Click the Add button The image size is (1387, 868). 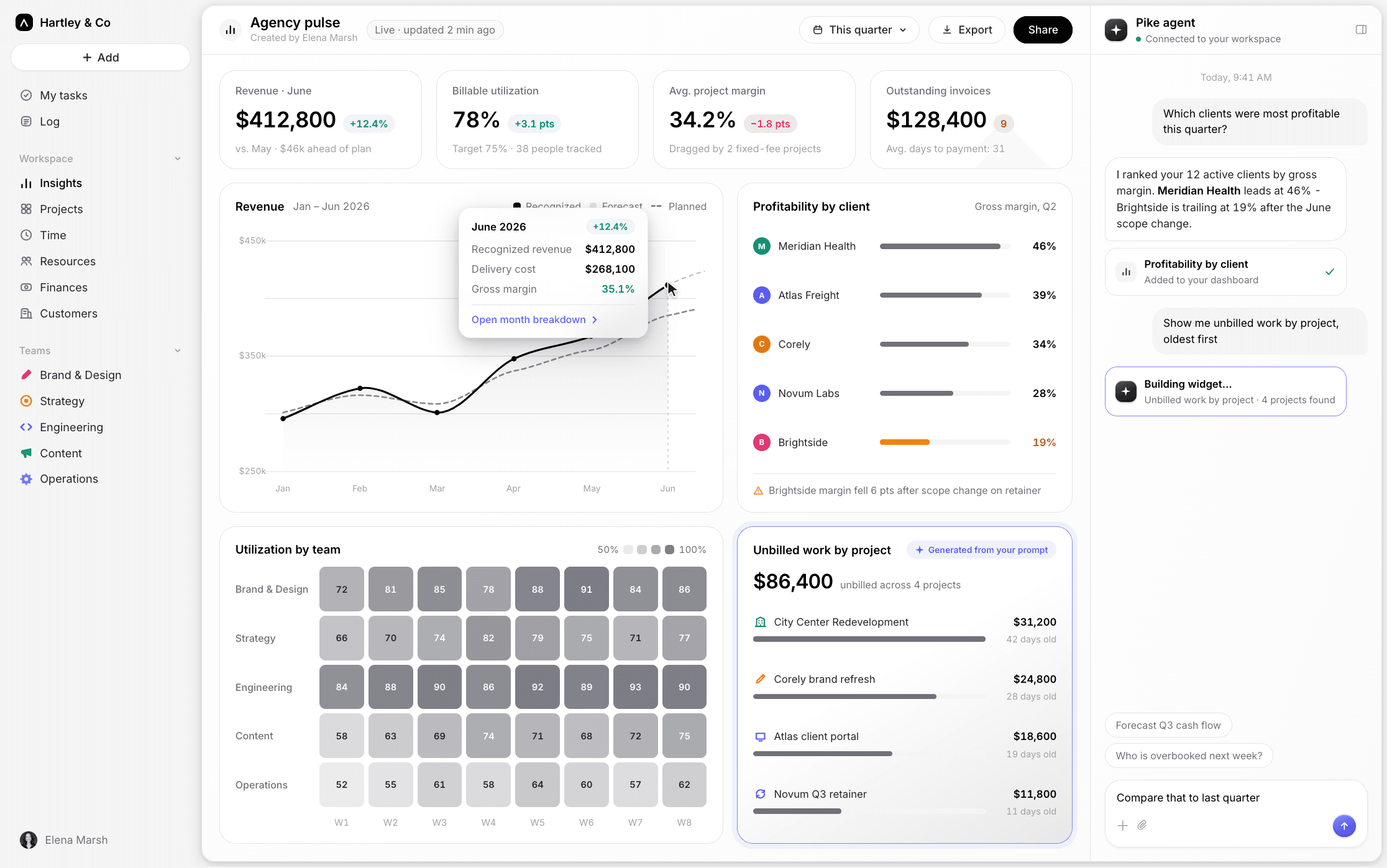pyautogui.click(x=101, y=57)
